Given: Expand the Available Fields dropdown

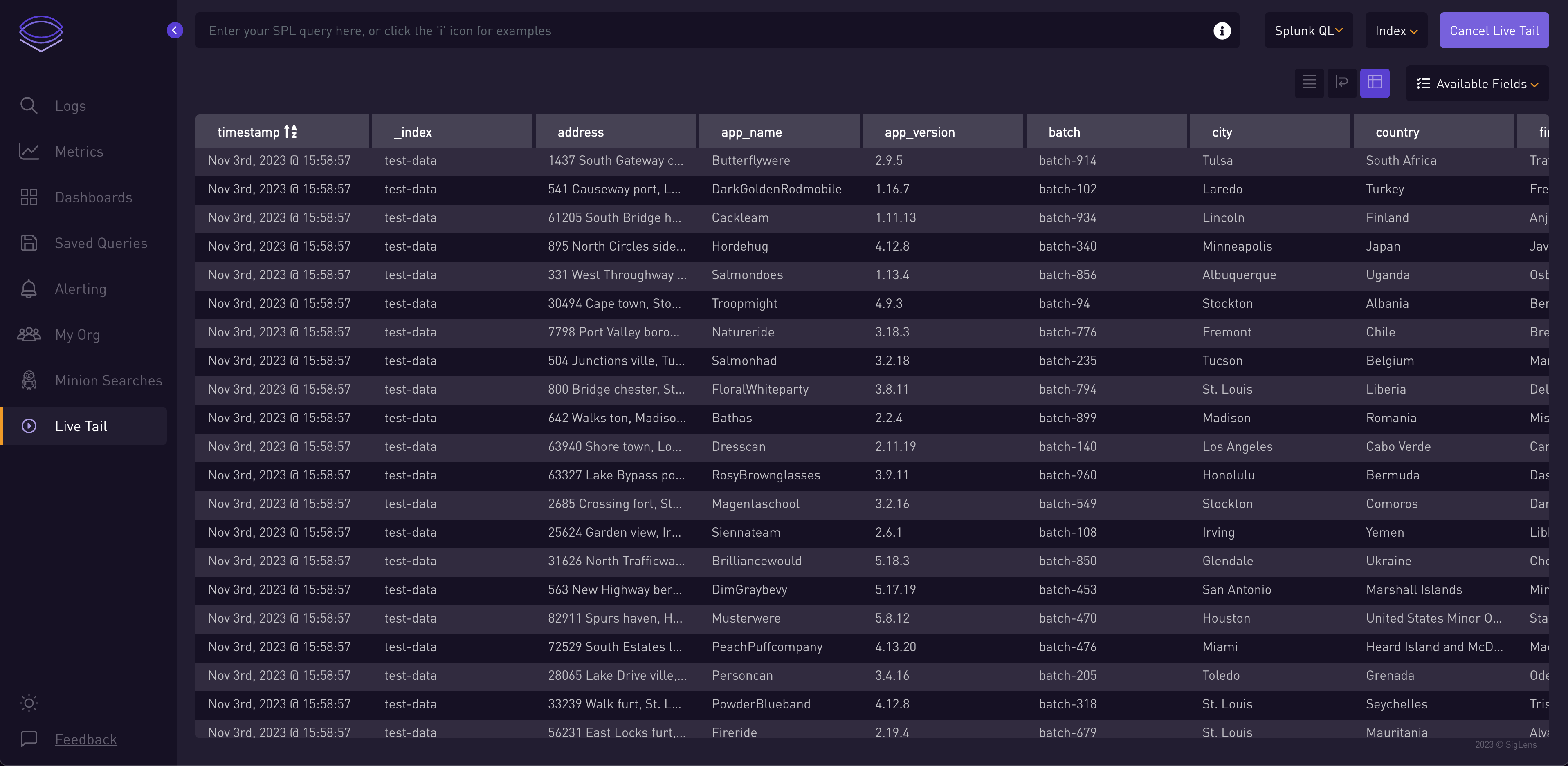Looking at the screenshot, I should (1477, 84).
